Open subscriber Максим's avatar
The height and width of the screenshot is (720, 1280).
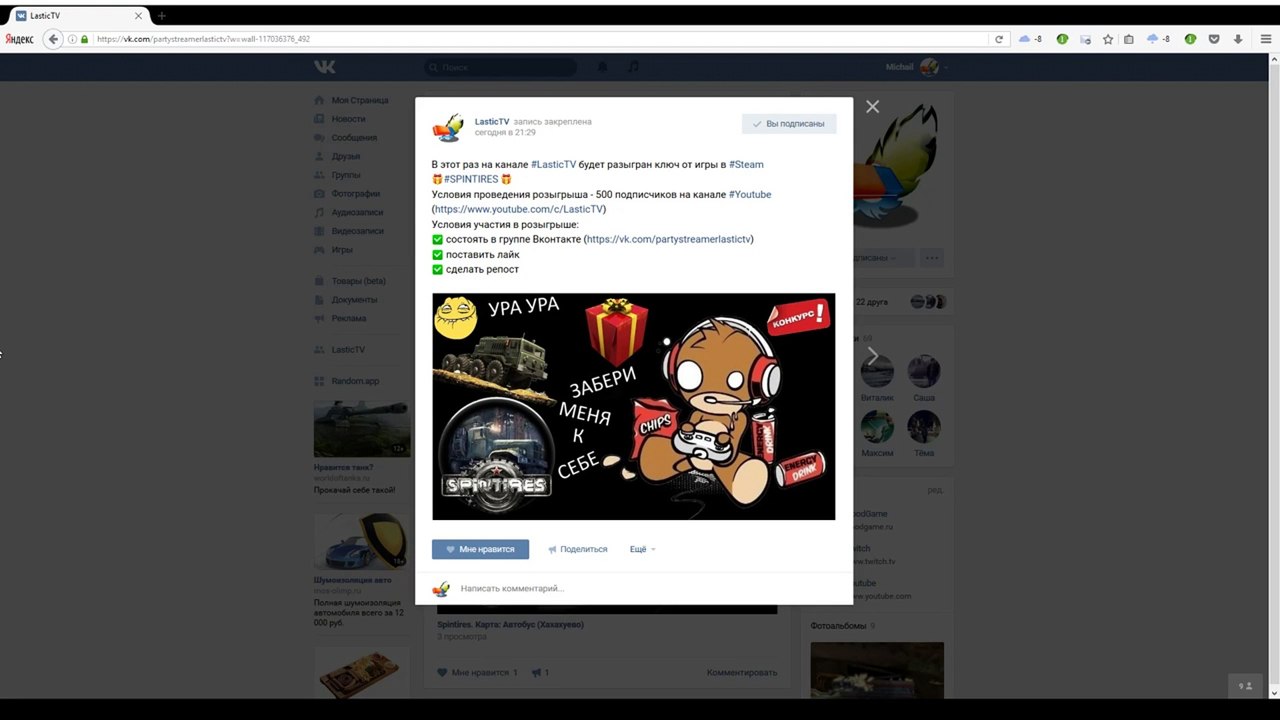pyautogui.click(x=877, y=427)
